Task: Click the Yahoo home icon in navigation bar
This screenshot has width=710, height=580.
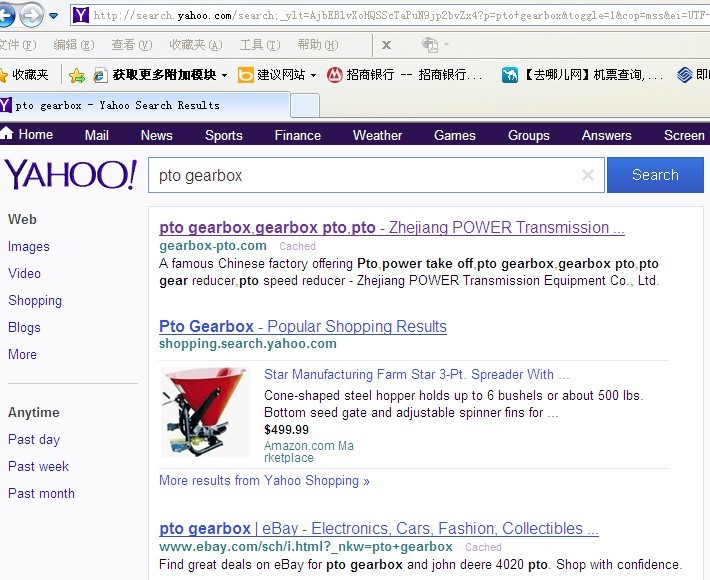Action: click(8, 135)
